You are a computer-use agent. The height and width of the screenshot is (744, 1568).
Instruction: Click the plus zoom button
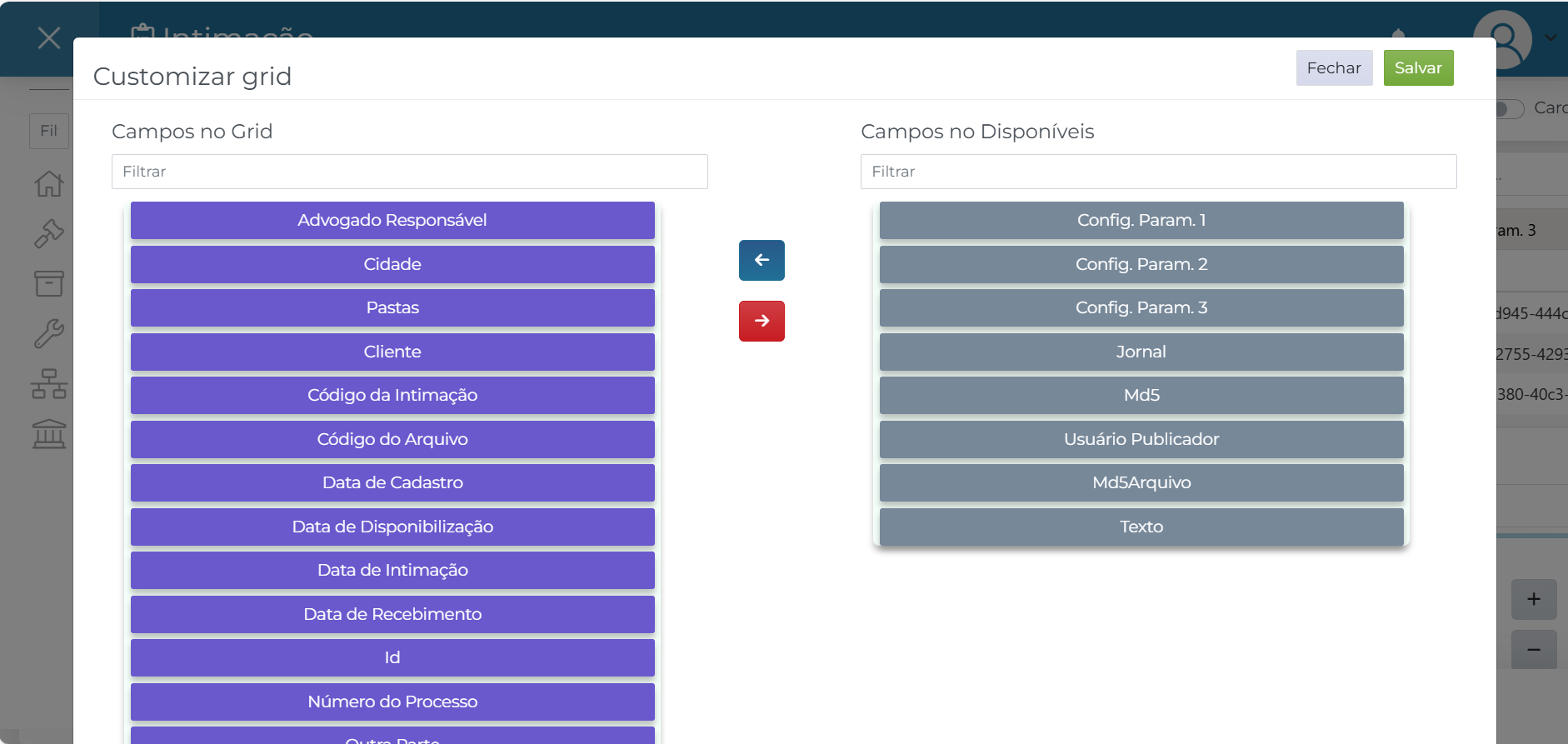(1534, 599)
